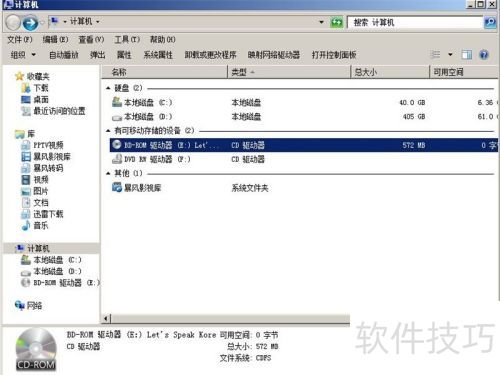Select the DVD RW 驱动器 (F:) icon
This screenshot has width=500, height=375.
click(117, 159)
